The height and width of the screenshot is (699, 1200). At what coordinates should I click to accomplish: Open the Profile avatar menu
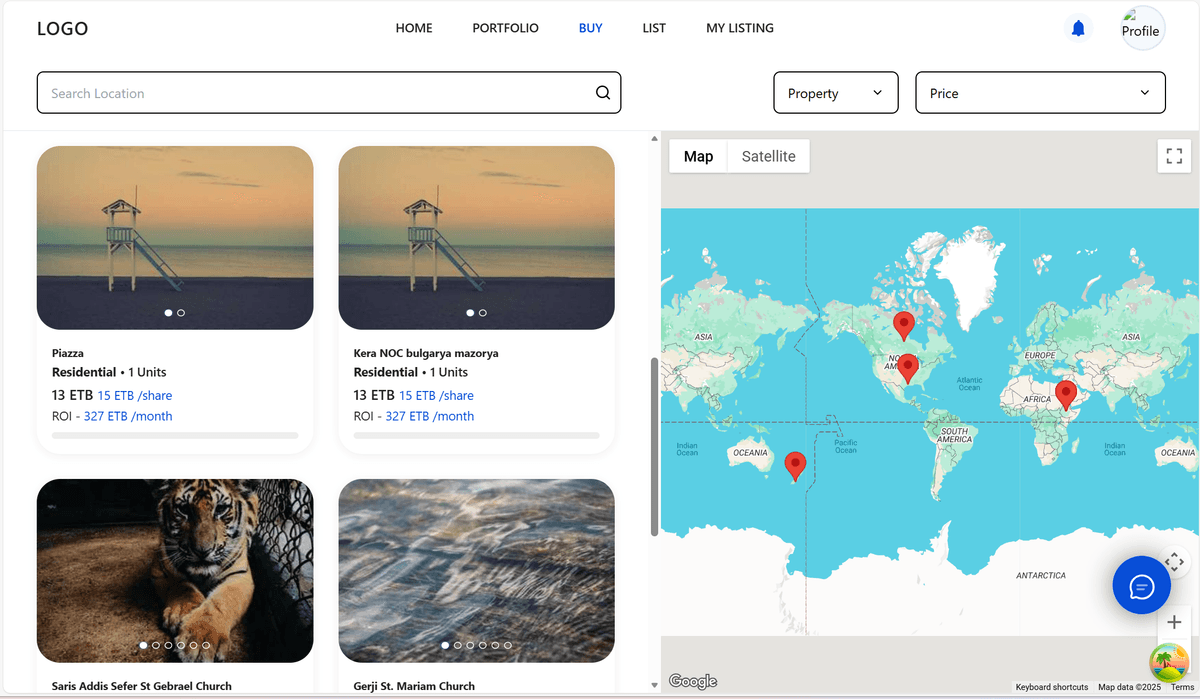tap(1140, 29)
